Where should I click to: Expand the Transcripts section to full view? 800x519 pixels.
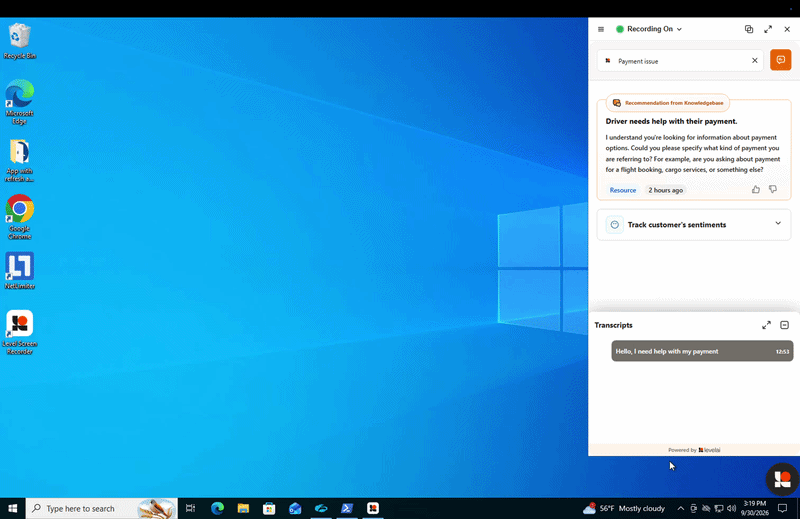tap(766, 325)
